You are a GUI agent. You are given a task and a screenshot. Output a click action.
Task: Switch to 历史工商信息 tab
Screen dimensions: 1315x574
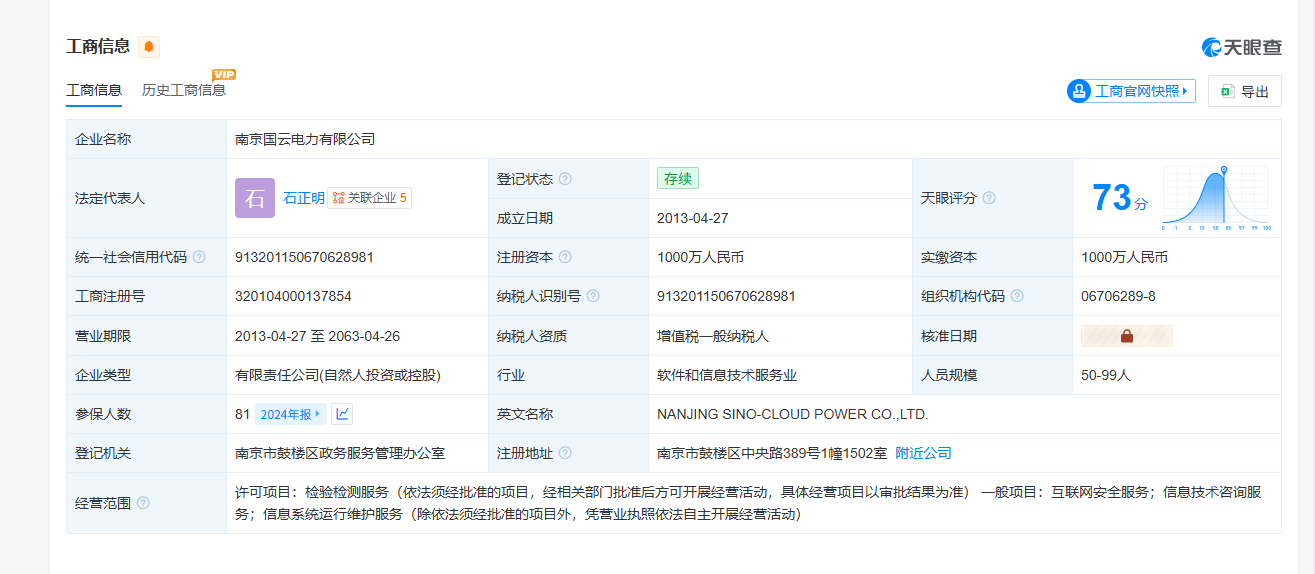click(184, 90)
